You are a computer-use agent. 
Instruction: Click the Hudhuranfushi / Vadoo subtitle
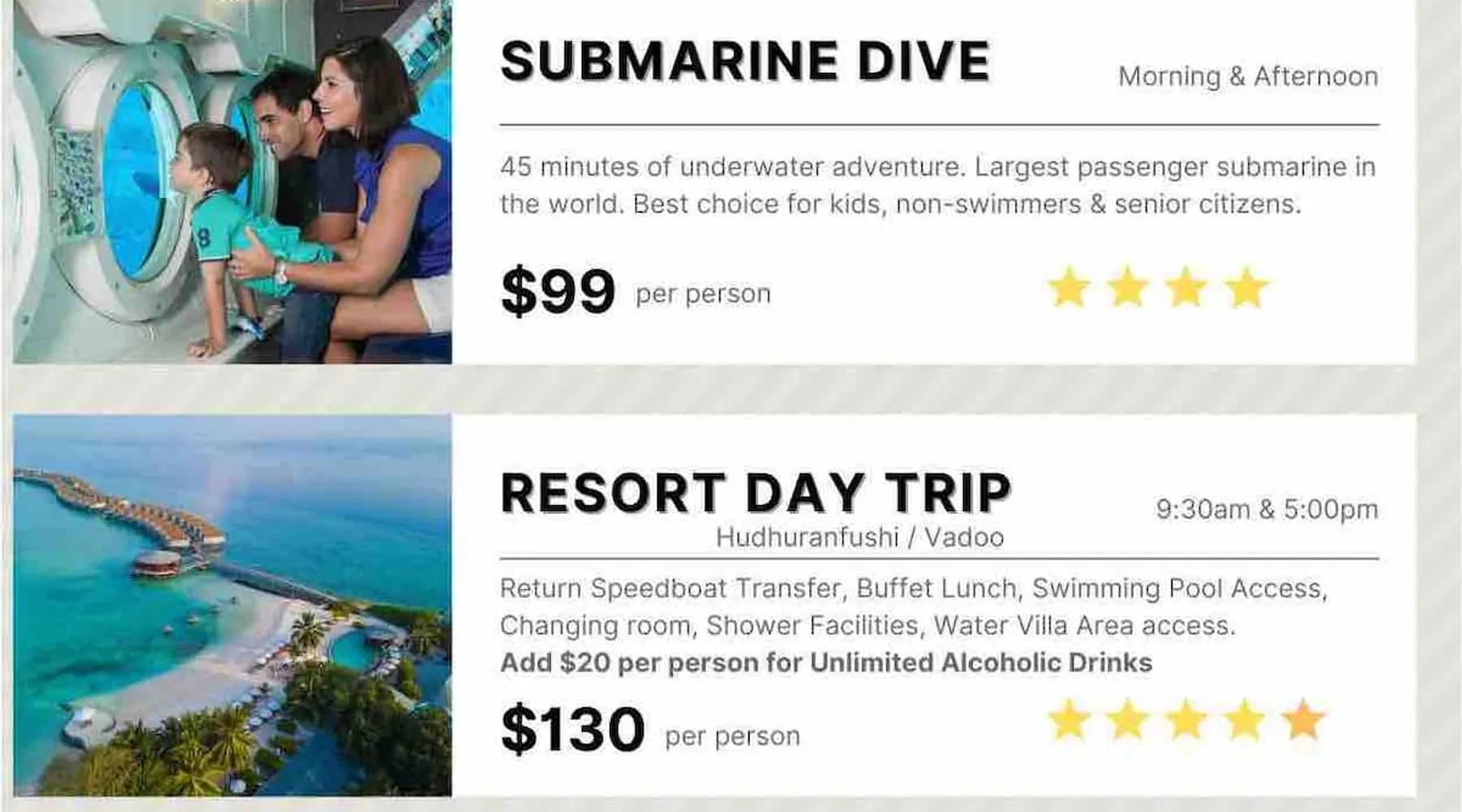click(x=859, y=538)
